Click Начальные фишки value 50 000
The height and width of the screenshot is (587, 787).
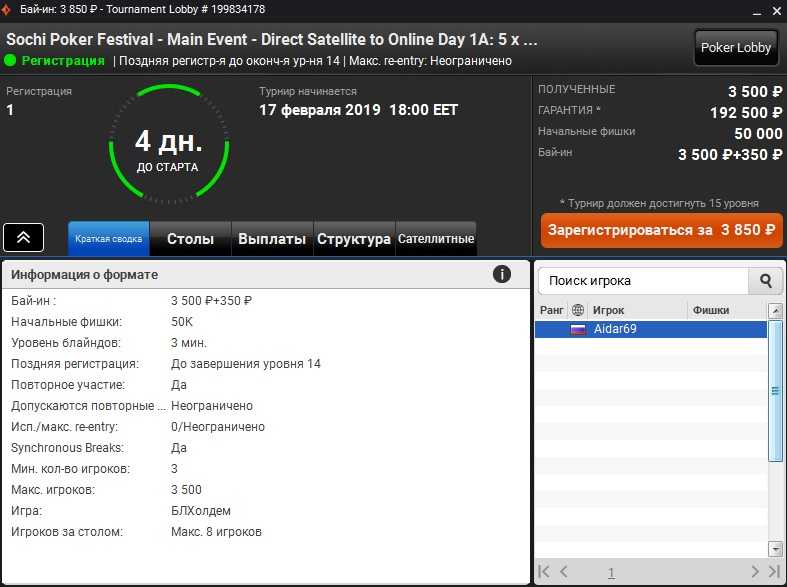coord(758,133)
